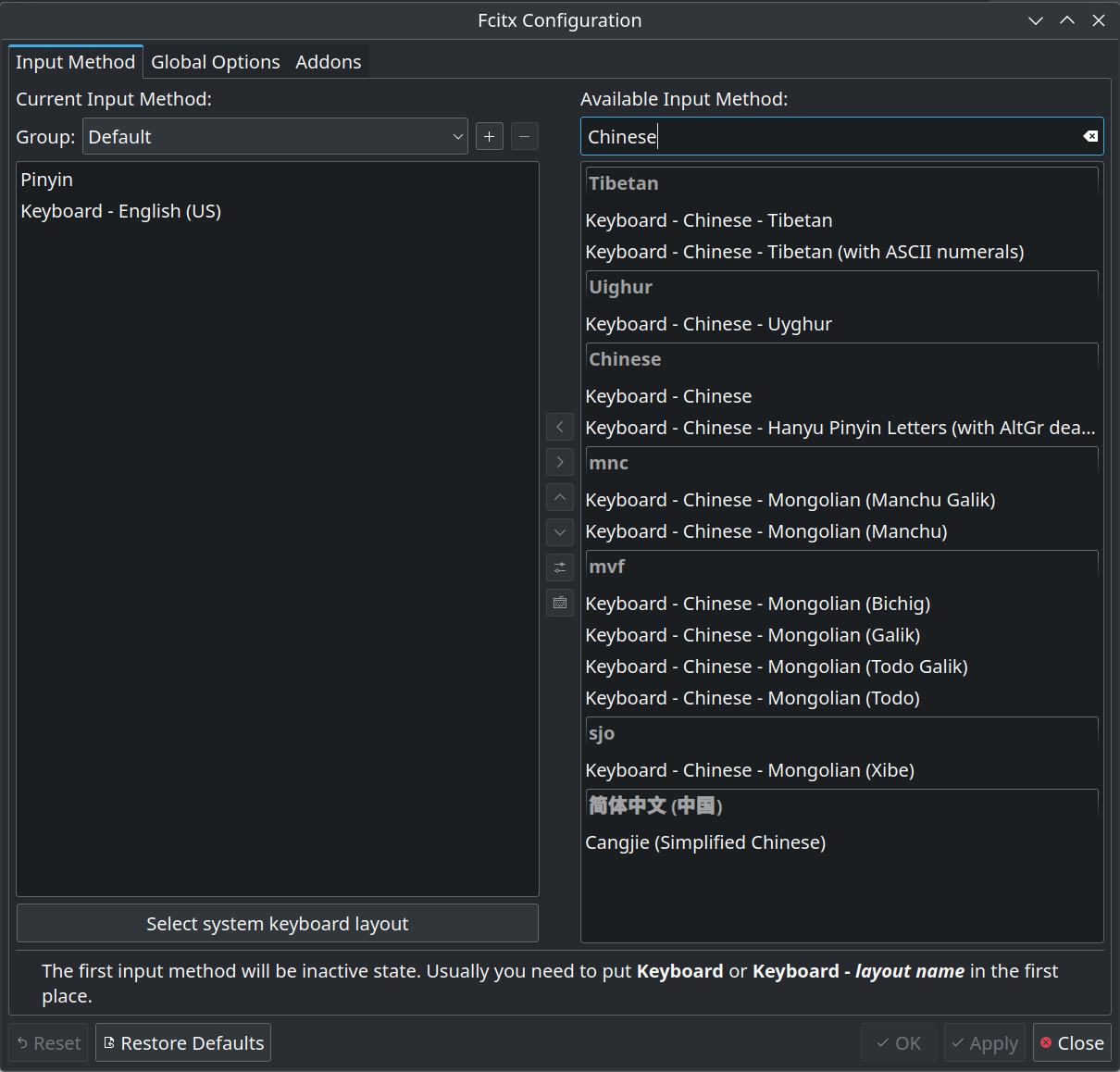
Task: Select Keyboard - Chinese - Tibetan
Action: (x=842, y=220)
